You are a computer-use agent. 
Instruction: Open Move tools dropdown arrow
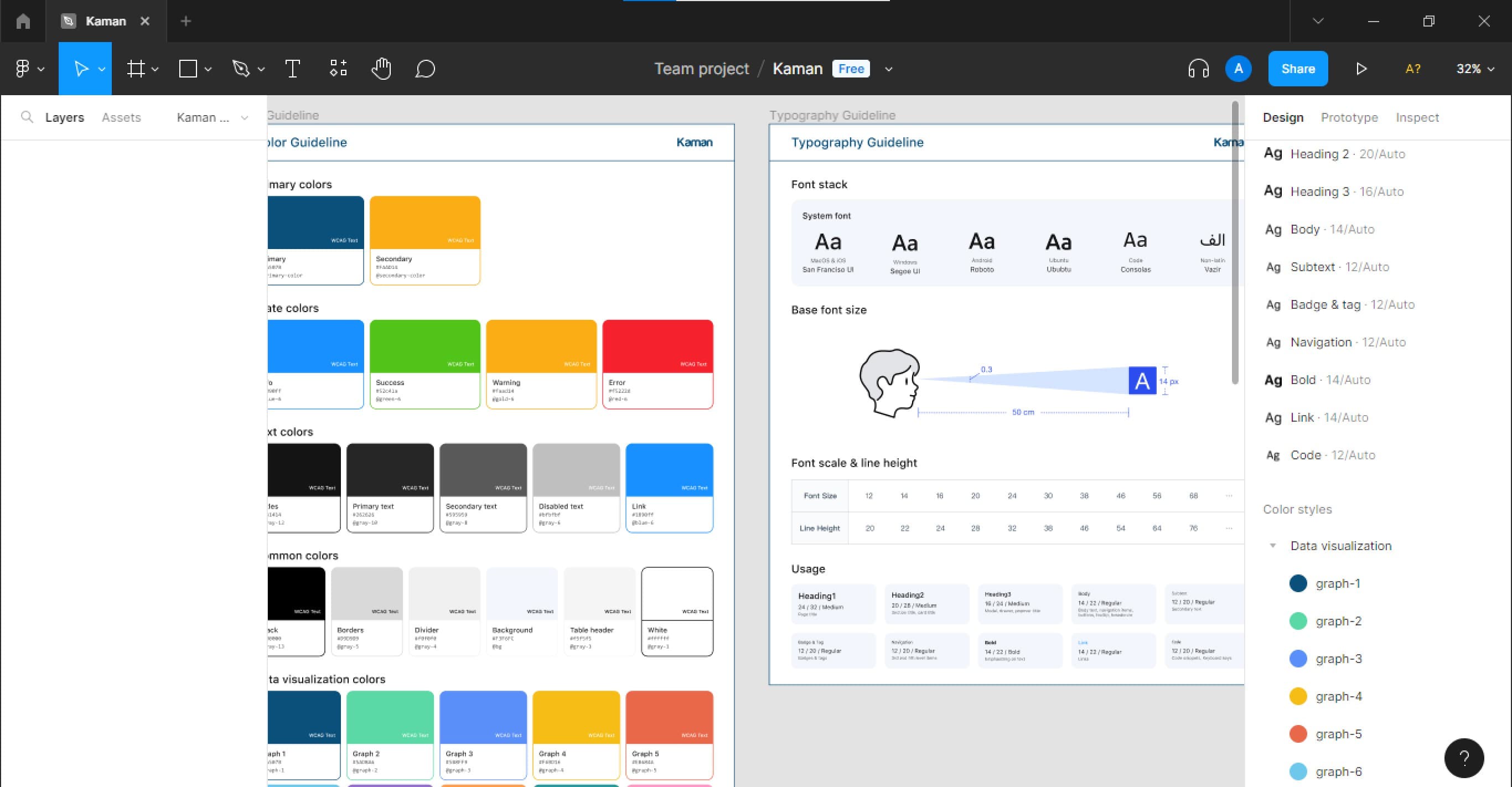[101, 69]
